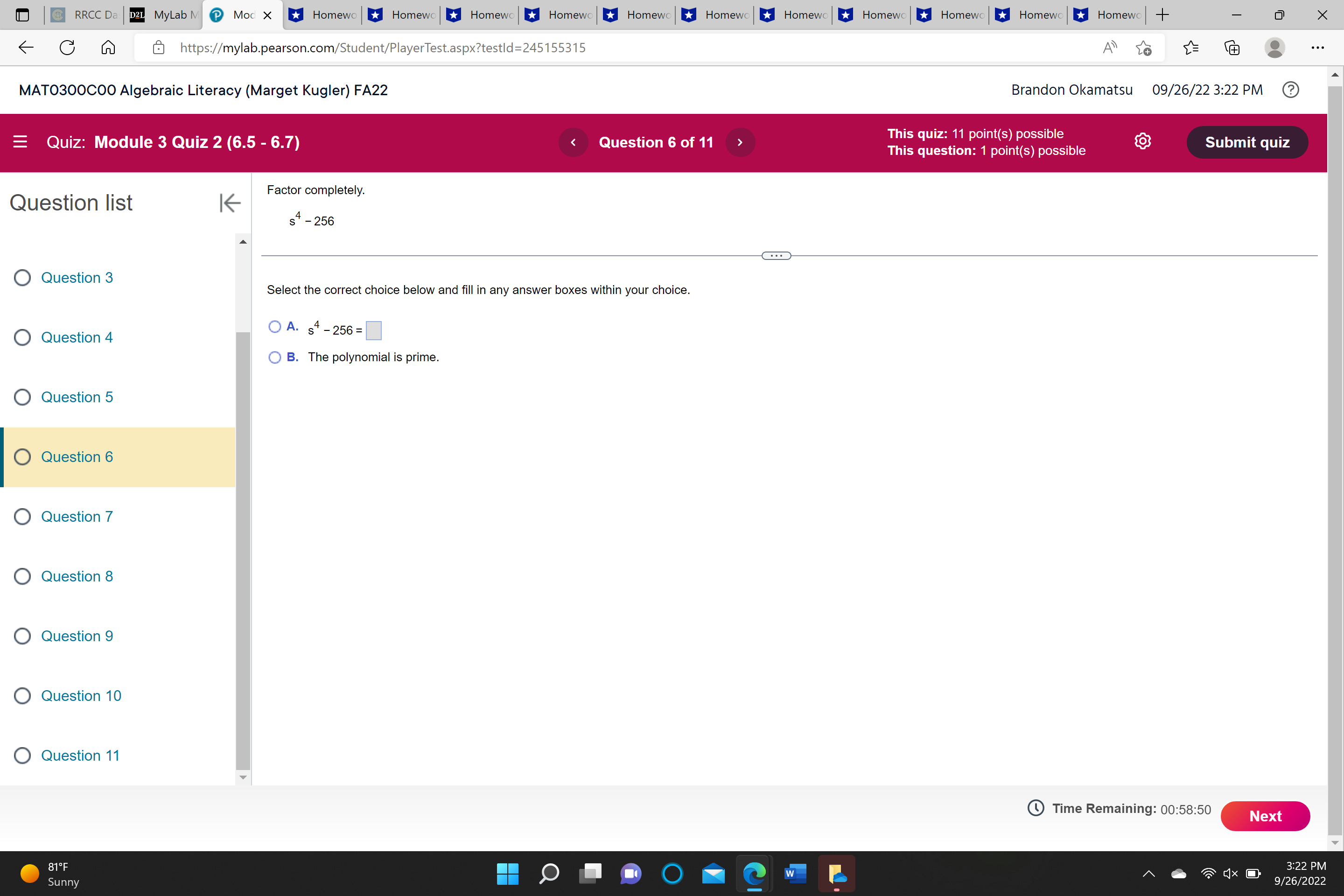This screenshot has height=896, width=1344.
Task: Open Question 9 from the list
Action: (x=77, y=636)
